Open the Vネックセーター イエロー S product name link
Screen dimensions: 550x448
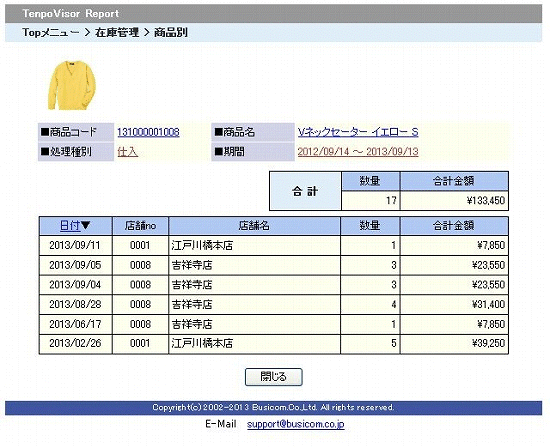[x=358, y=132]
